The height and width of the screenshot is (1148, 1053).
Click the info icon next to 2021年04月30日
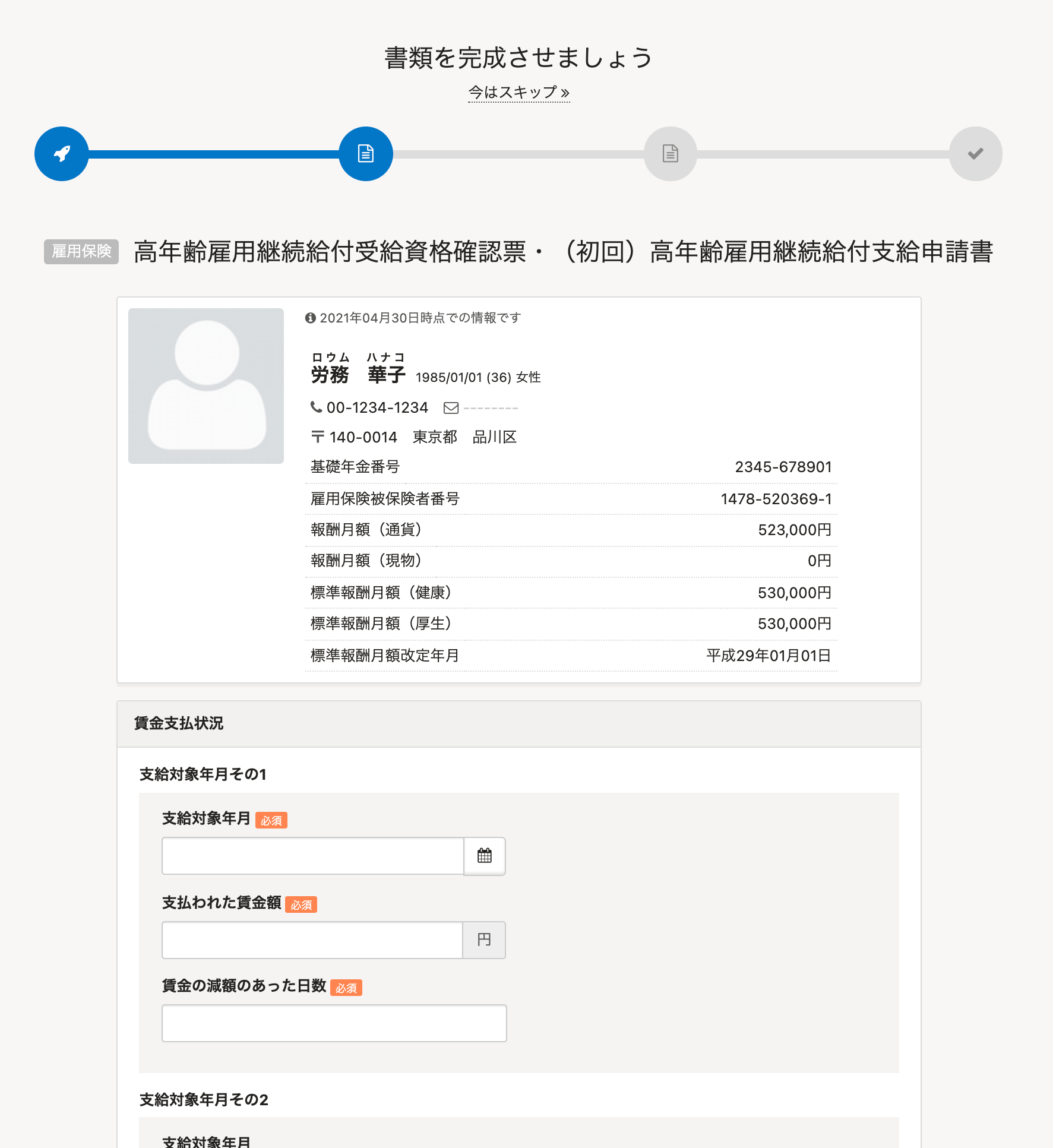pyautogui.click(x=310, y=318)
